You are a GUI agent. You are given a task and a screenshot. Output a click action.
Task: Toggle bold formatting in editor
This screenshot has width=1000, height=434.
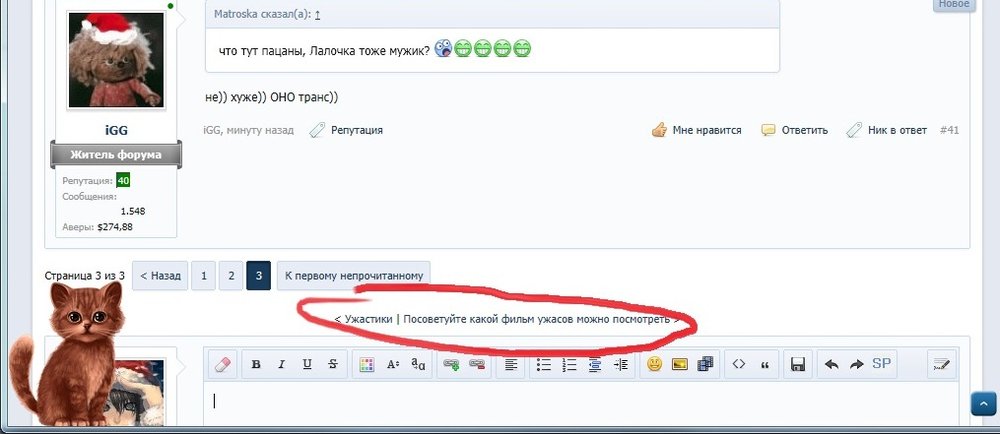pyautogui.click(x=256, y=364)
